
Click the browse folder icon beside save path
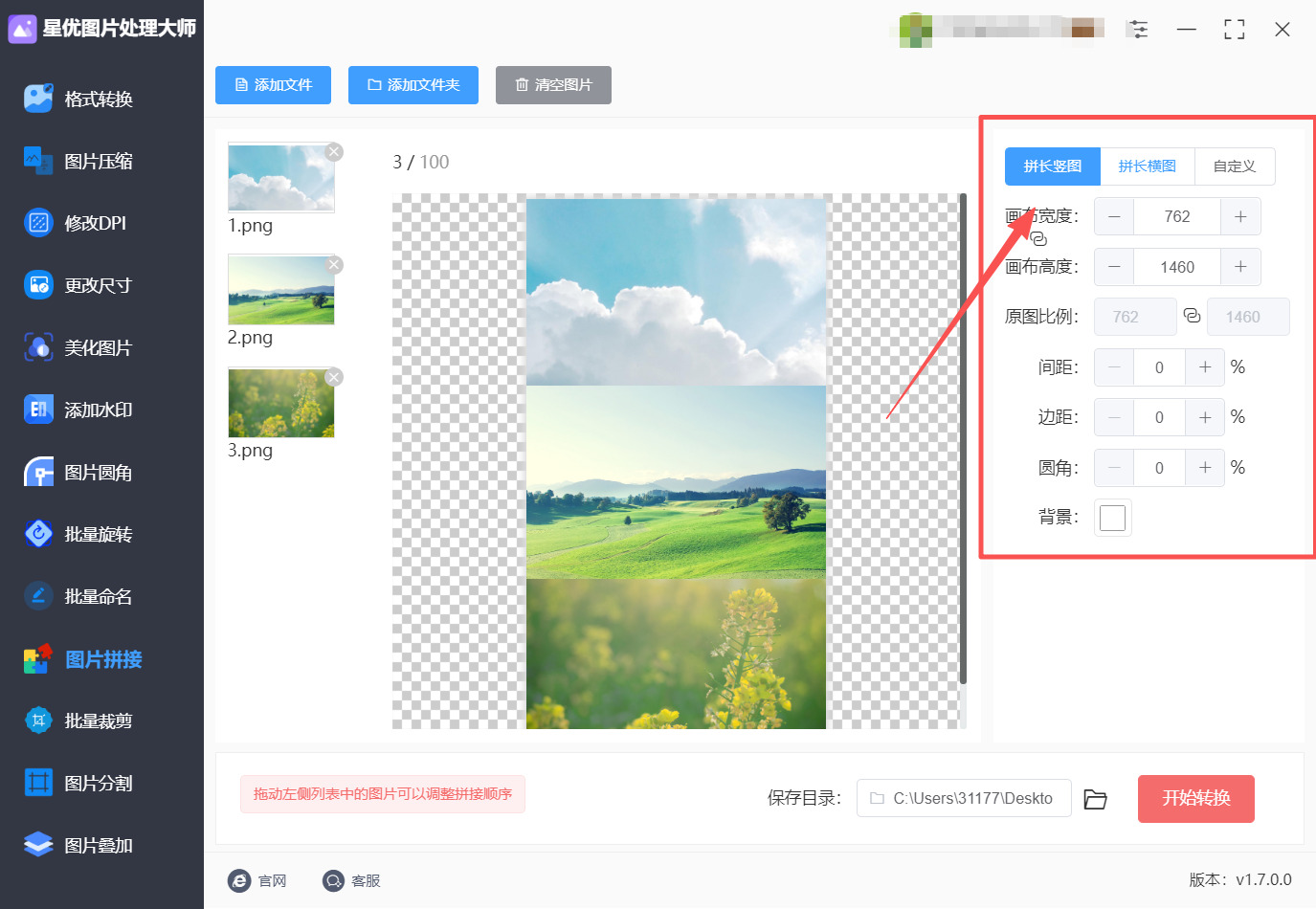1095,799
